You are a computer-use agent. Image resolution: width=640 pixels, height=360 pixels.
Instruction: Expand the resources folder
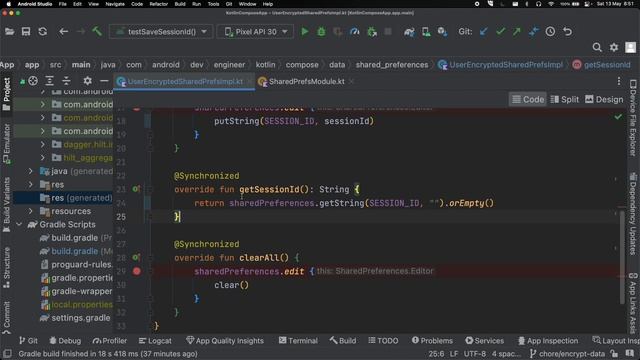click(x=31, y=211)
